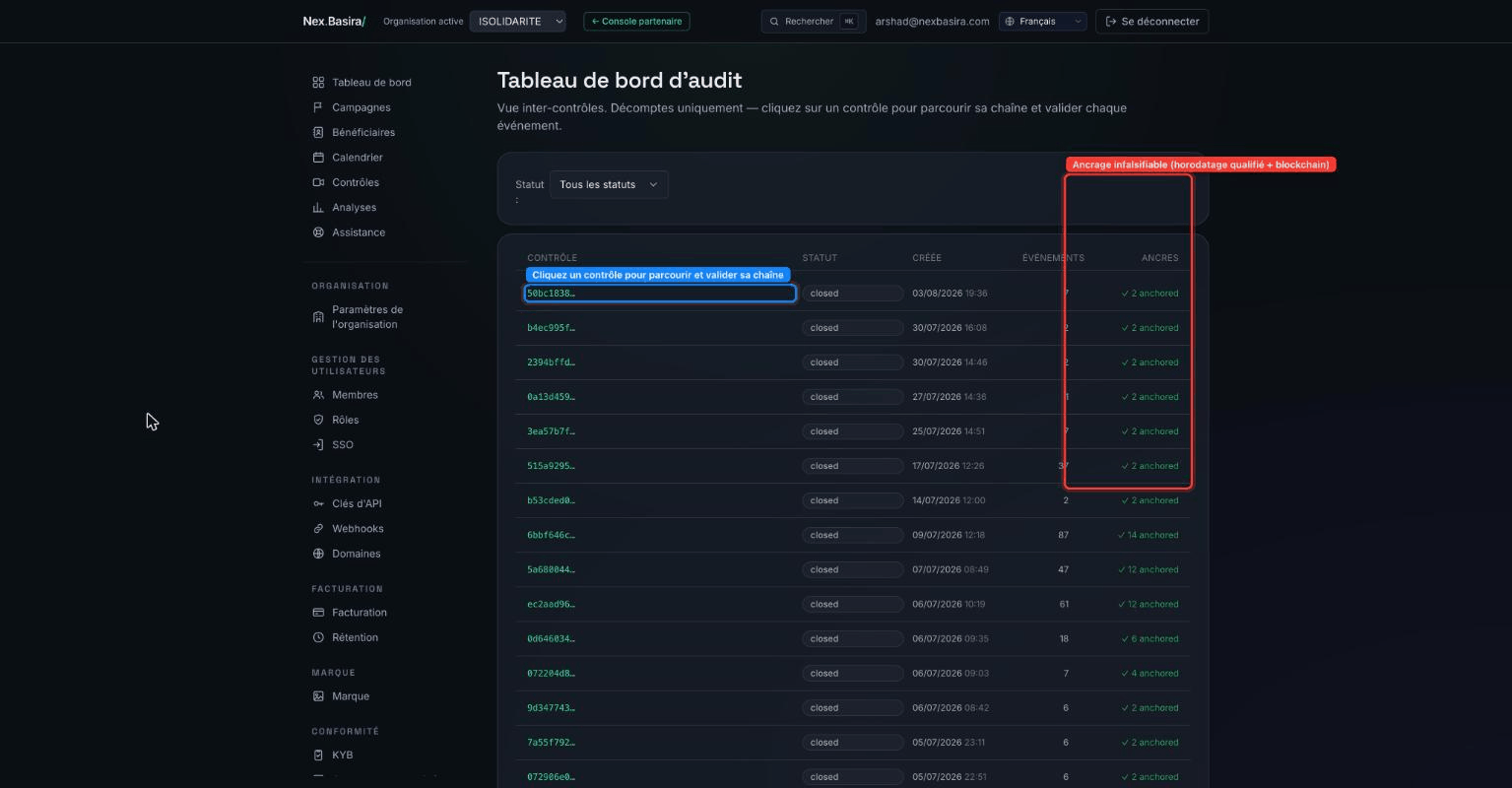Open Bénéficiaires sidebar icon
Image resolution: width=1512 pixels, height=788 pixels.
point(318,132)
